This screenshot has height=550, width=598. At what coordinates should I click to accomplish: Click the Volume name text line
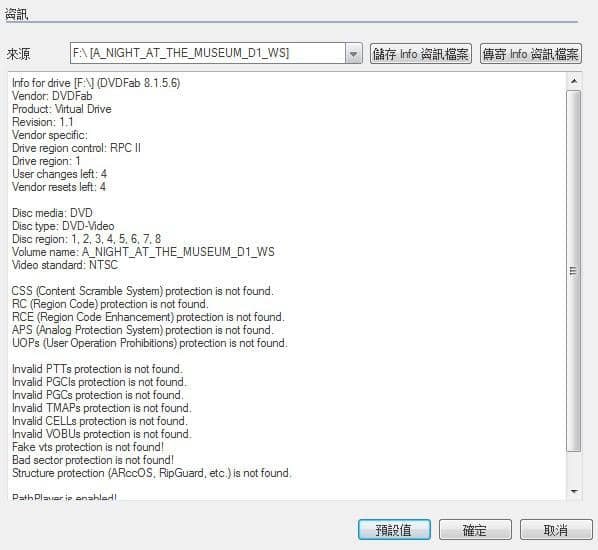143,252
